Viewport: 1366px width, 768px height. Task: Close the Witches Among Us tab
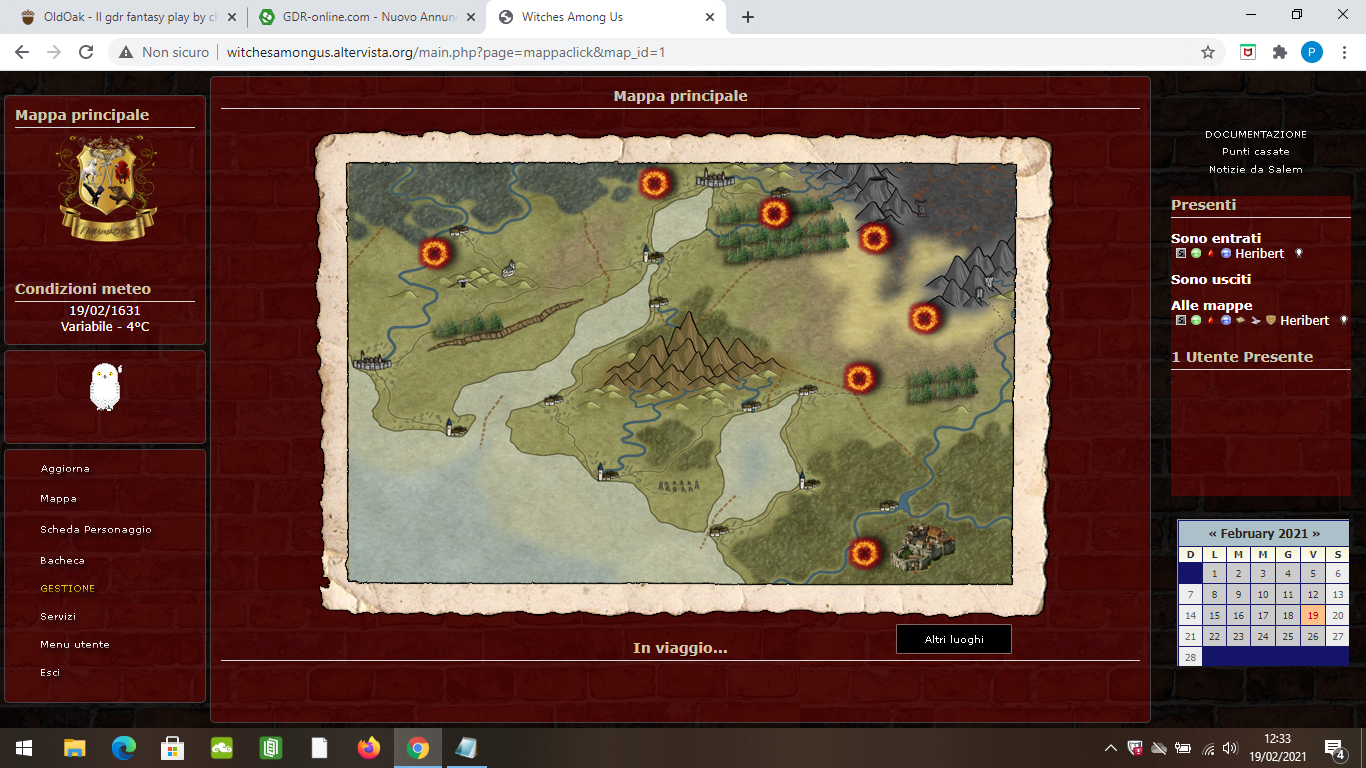[711, 17]
